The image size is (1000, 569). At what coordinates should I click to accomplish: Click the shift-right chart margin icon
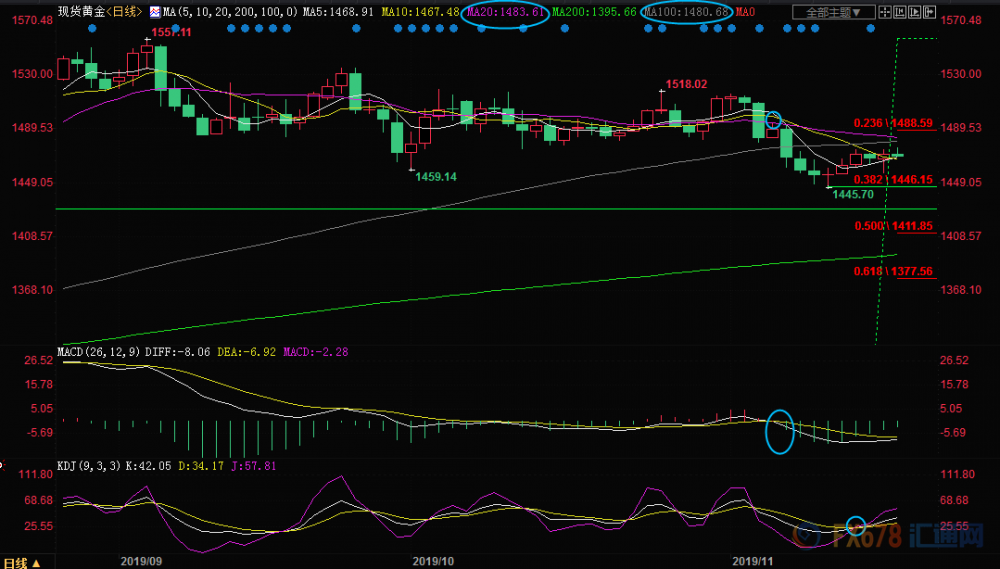(929, 11)
